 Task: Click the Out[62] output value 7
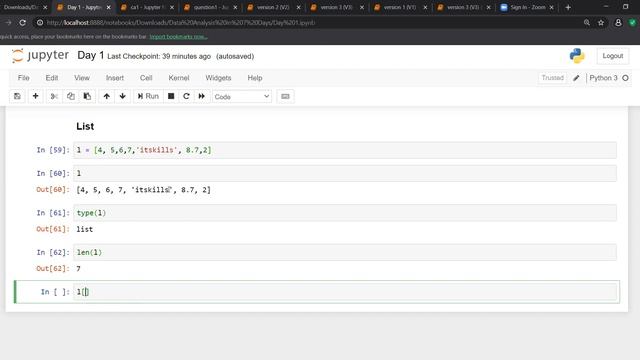pyautogui.click(x=78, y=269)
